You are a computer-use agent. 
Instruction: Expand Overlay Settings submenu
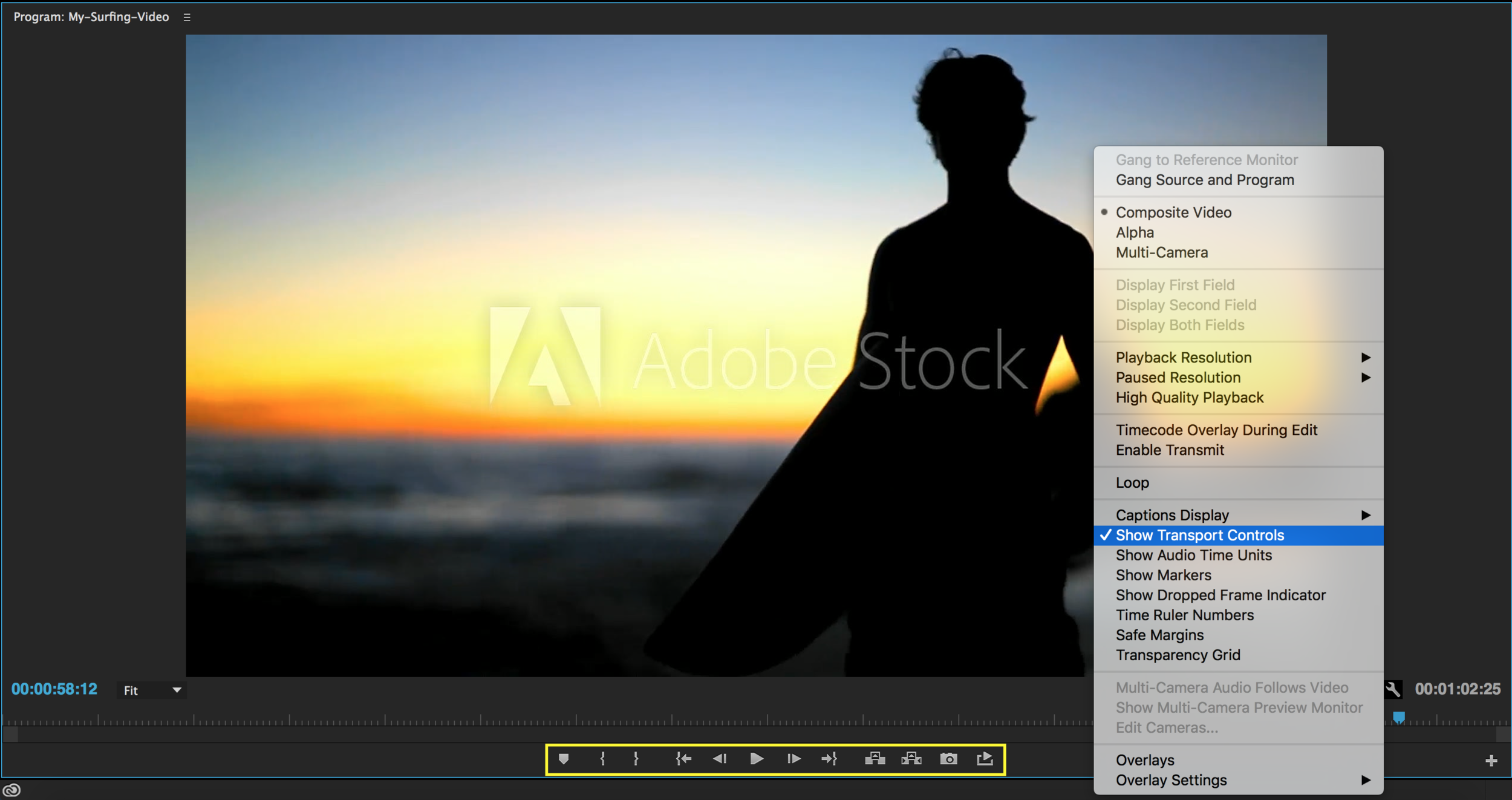[1239, 781]
